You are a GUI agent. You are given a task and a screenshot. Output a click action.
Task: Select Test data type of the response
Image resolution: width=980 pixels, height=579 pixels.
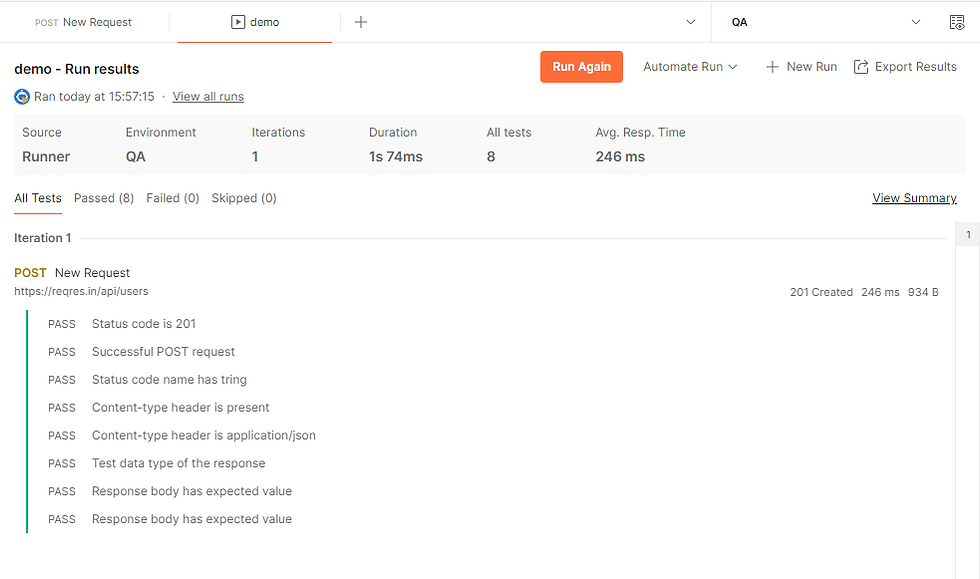179,463
